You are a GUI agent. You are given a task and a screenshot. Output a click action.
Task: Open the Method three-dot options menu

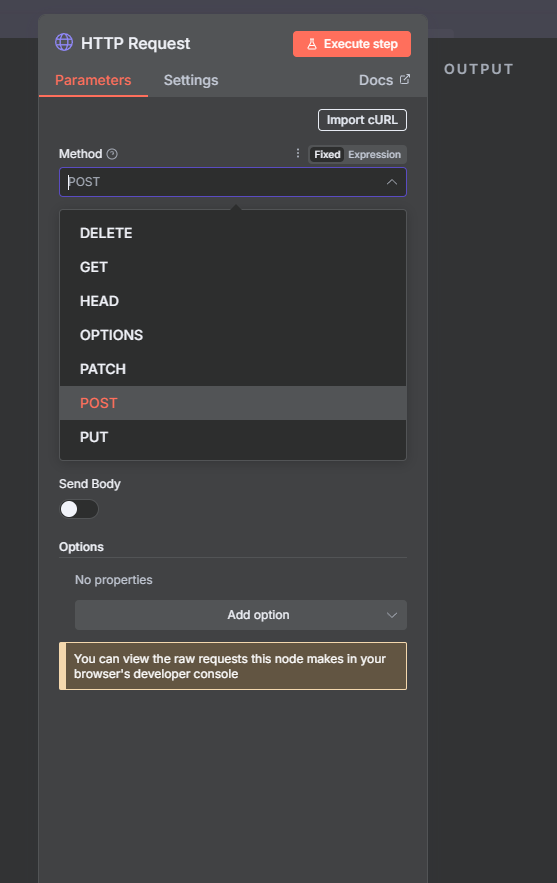point(298,153)
